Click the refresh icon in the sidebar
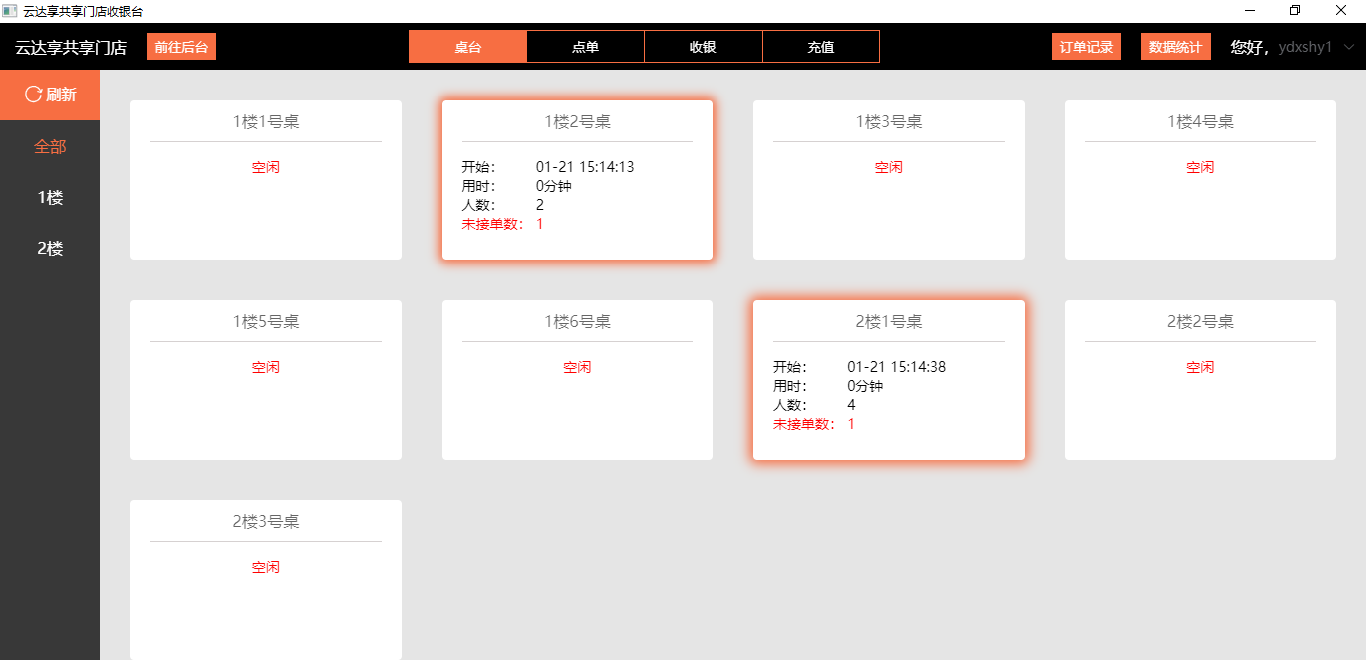The height and width of the screenshot is (660, 1366). [x=33, y=94]
